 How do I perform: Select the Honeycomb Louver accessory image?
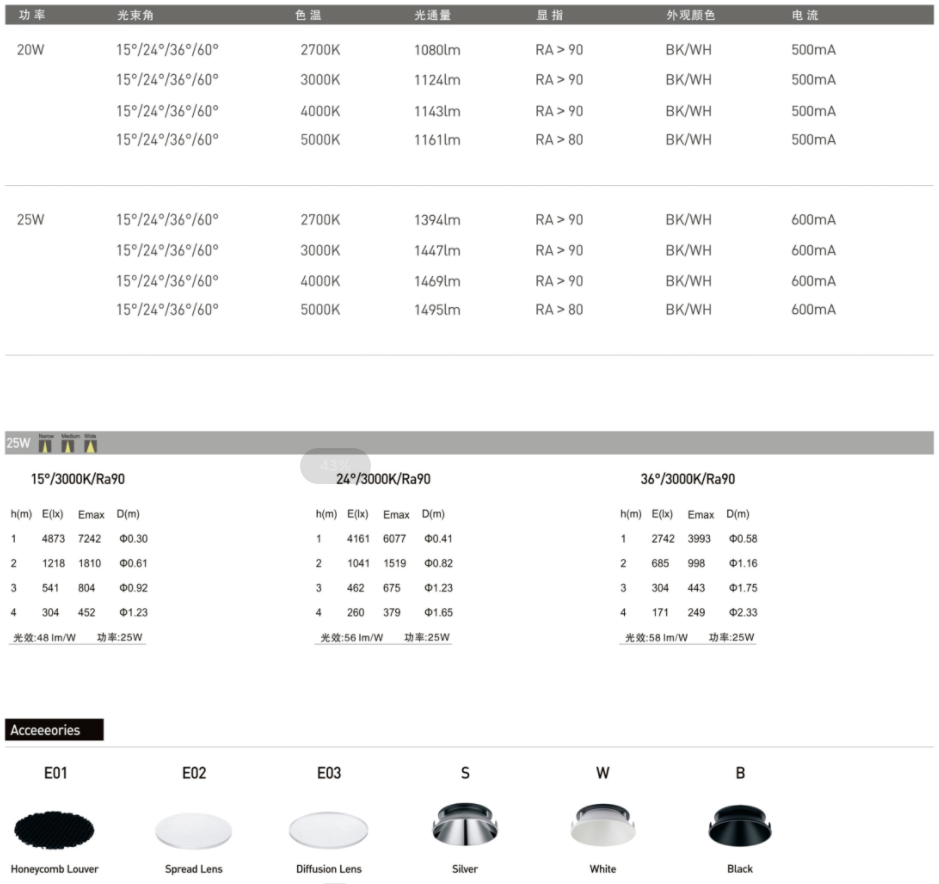click(55, 829)
